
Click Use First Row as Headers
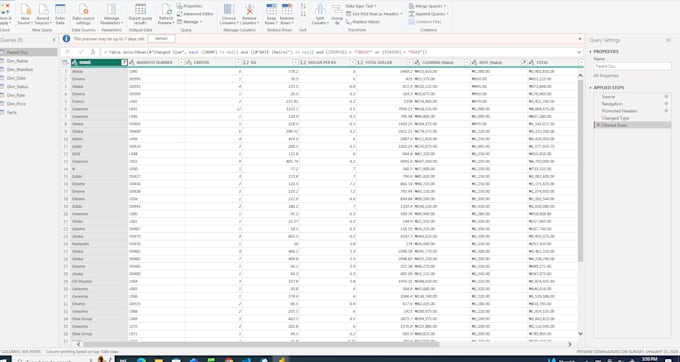point(374,14)
